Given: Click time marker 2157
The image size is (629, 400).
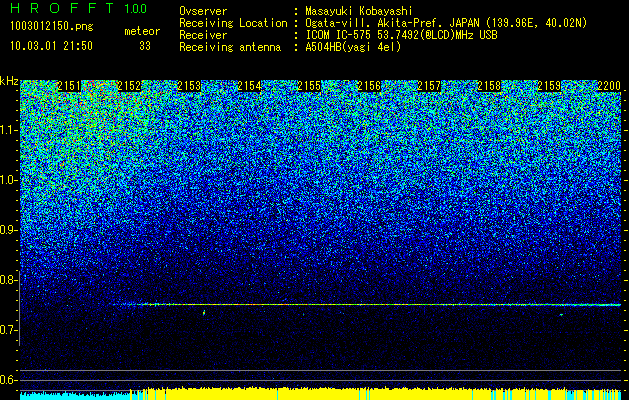Looking at the screenshot, I should [x=429, y=86].
